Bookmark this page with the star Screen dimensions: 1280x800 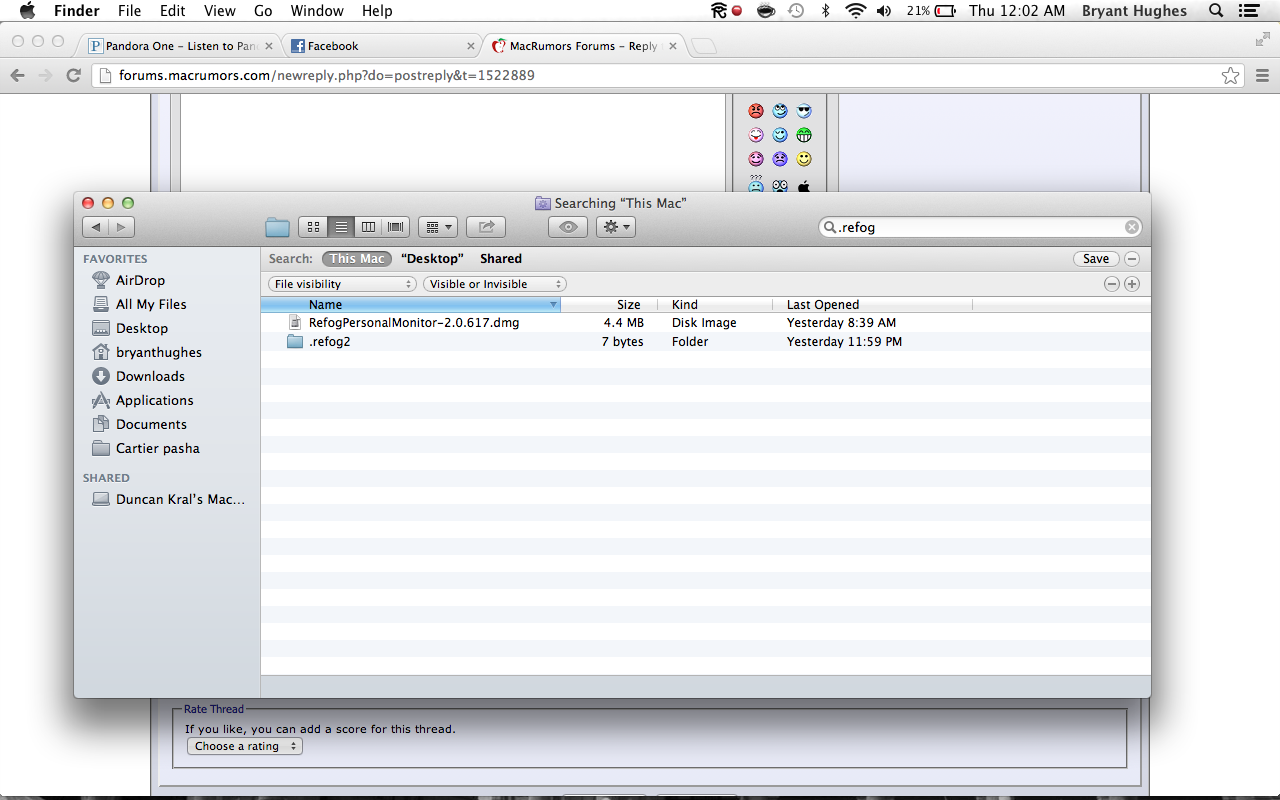(1230, 75)
